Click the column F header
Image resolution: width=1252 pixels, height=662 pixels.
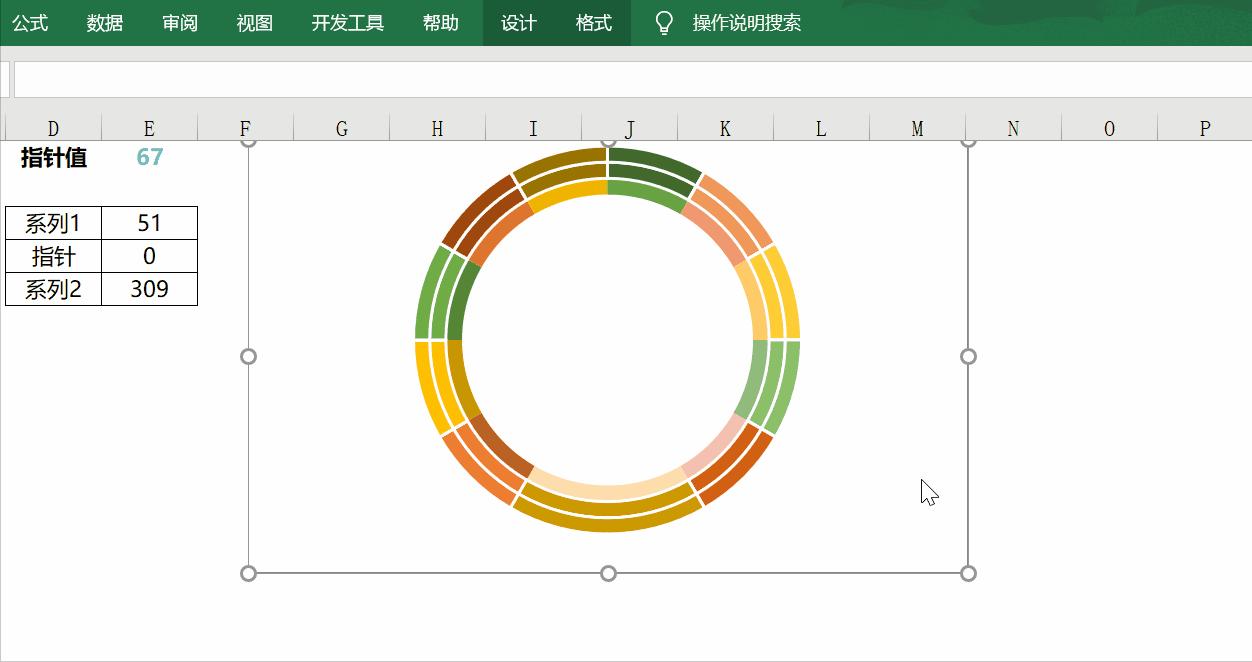[244, 127]
